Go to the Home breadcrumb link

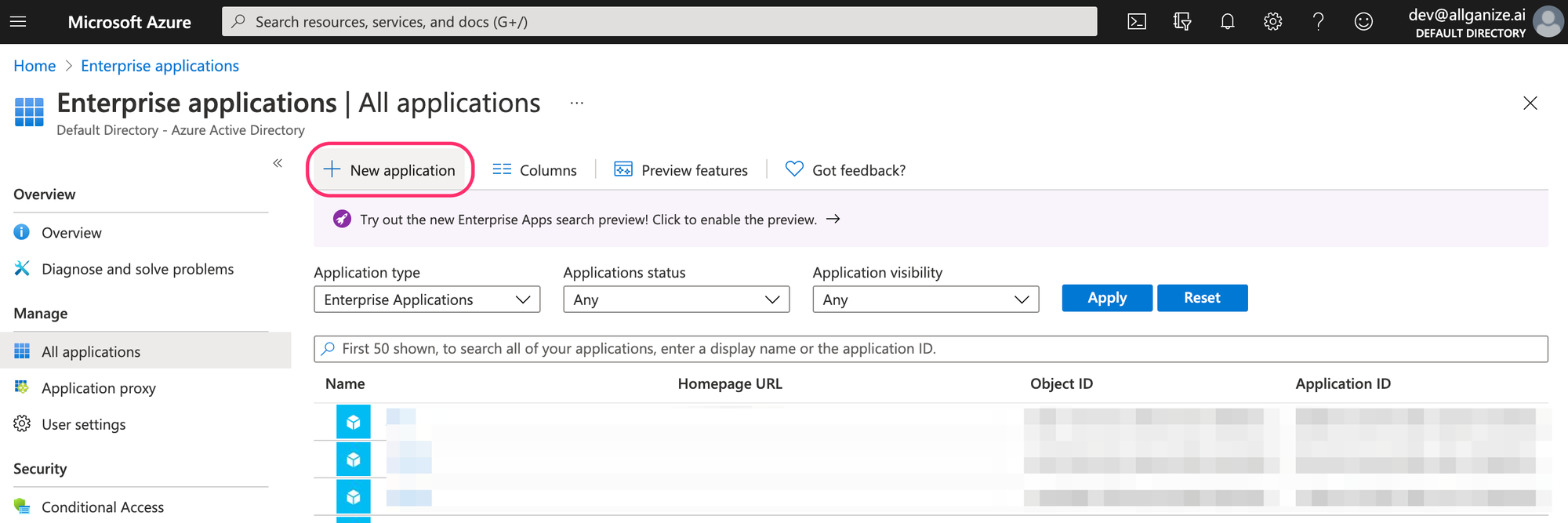pyautogui.click(x=34, y=66)
